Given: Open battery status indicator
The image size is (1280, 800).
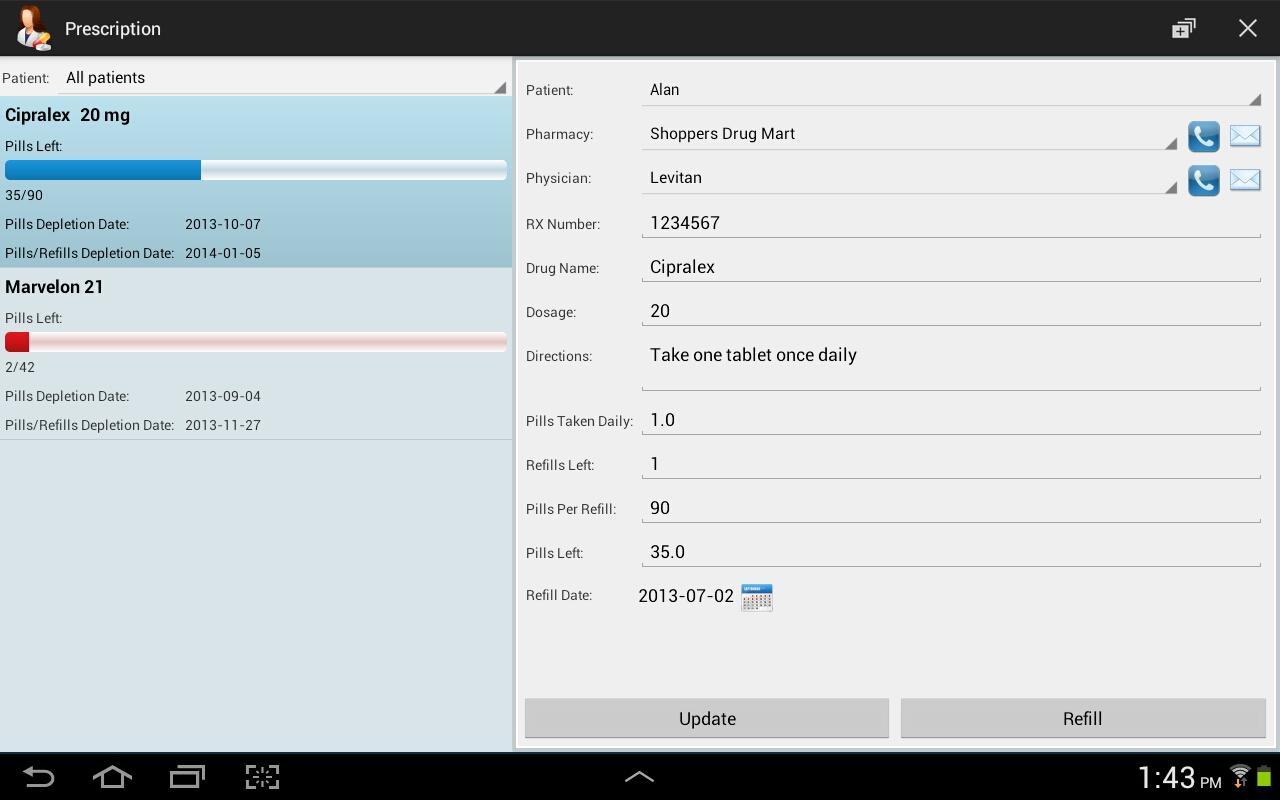Looking at the screenshot, I should pos(1264,776).
